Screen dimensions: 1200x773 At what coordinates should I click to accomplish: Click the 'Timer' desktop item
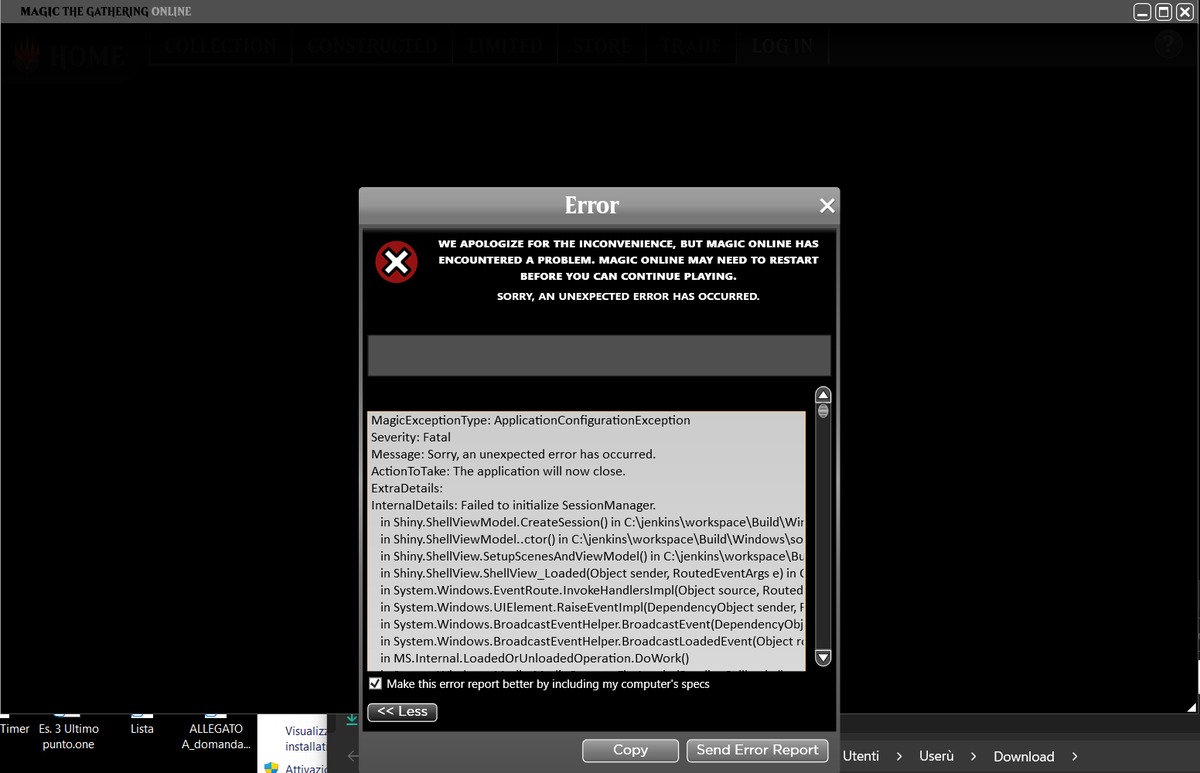pyautogui.click(x=14, y=728)
